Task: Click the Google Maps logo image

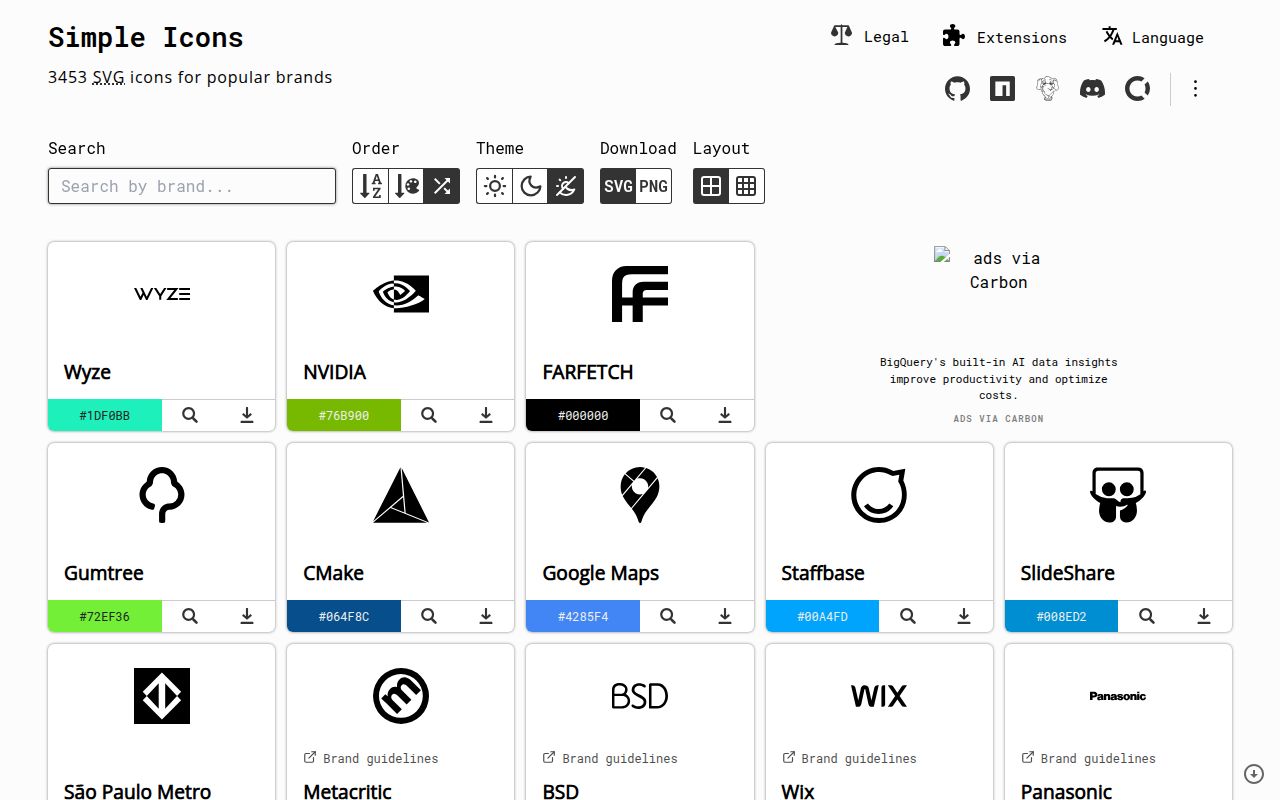Action: (640, 495)
